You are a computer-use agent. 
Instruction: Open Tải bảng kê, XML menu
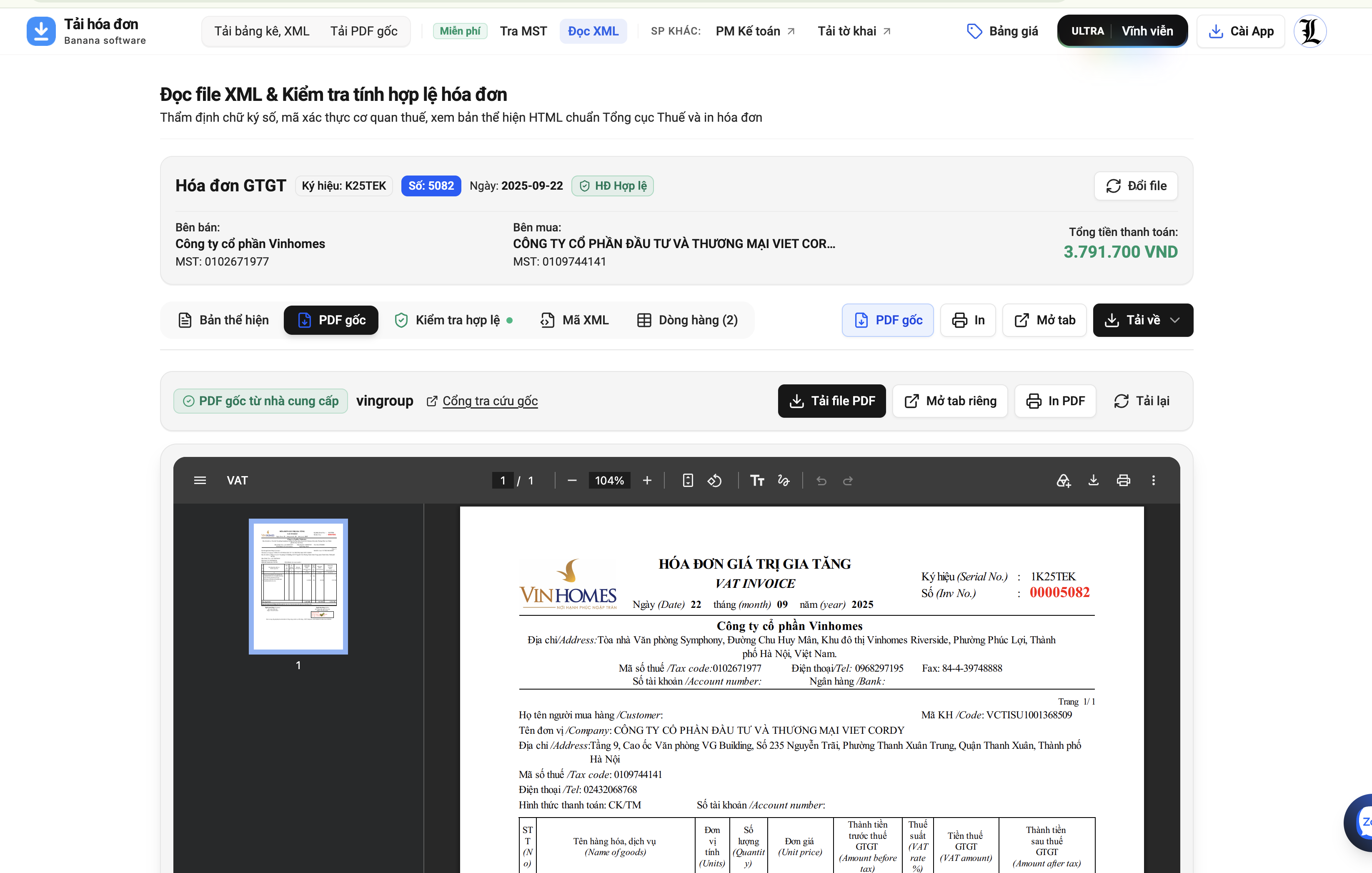click(x=262, y=31)
